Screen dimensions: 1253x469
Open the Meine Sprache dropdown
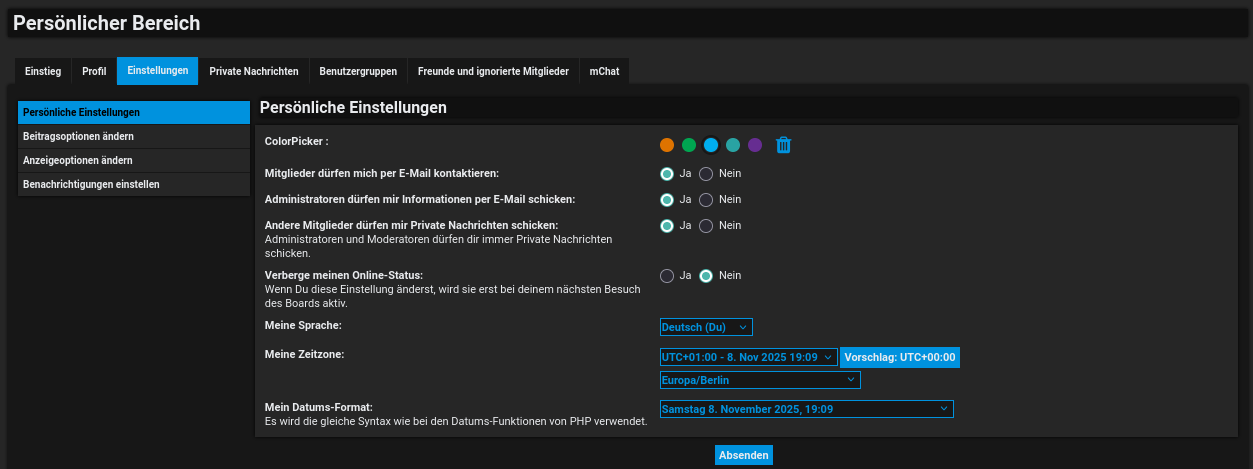pos(706,327)
